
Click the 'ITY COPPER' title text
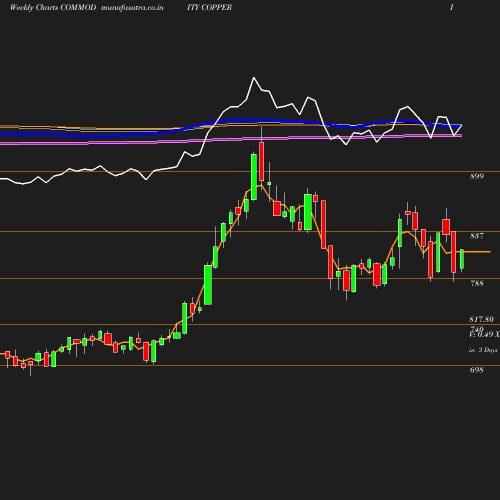pyautogui.click(x=209, y=8)
